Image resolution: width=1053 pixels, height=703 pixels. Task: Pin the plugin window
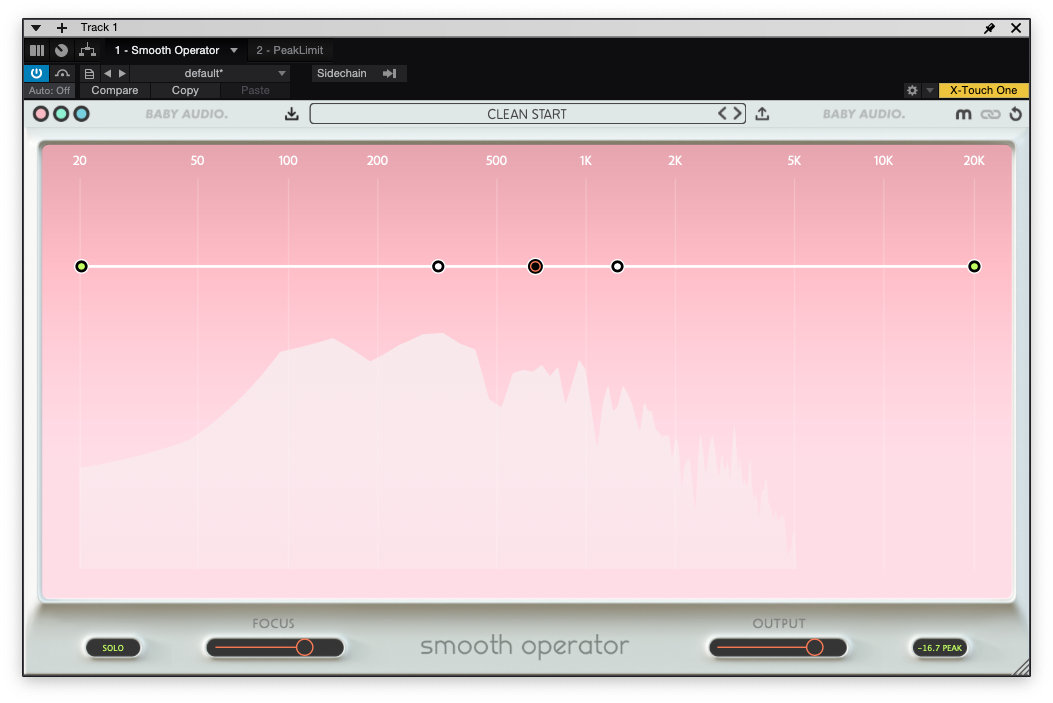[x=989, y=28]
